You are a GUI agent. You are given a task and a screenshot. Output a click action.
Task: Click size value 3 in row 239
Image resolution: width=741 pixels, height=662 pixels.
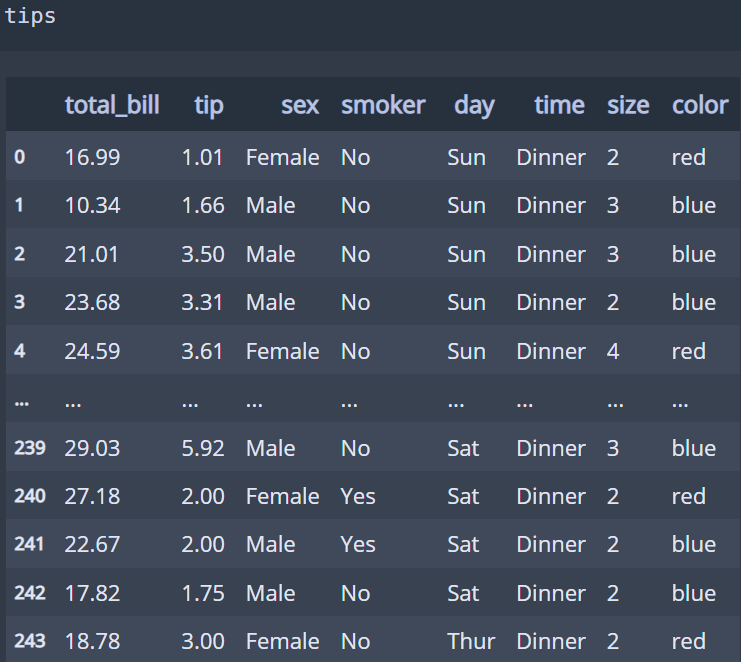pyautogui.click(x=613, y=448)
